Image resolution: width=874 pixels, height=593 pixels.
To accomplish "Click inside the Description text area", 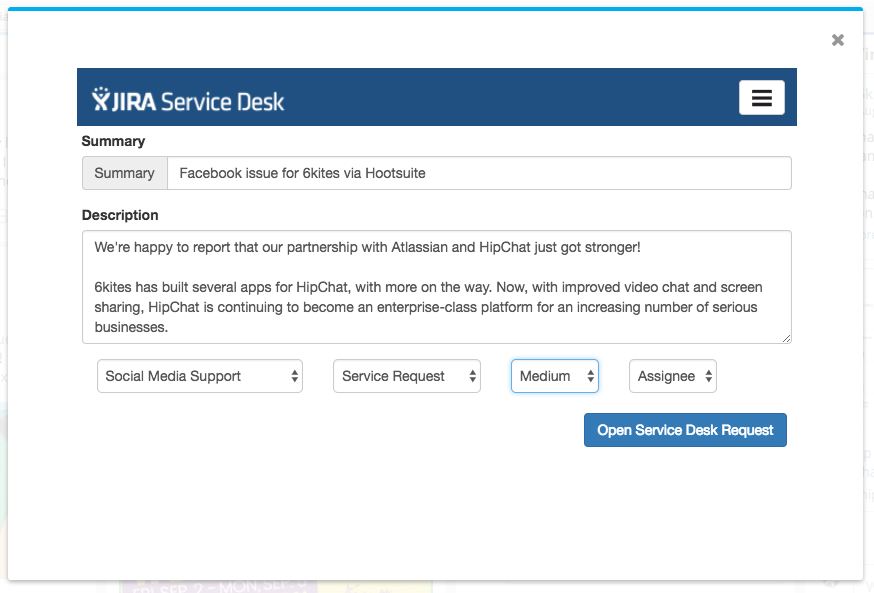I will pyautogui.click(x=436, y=287).
